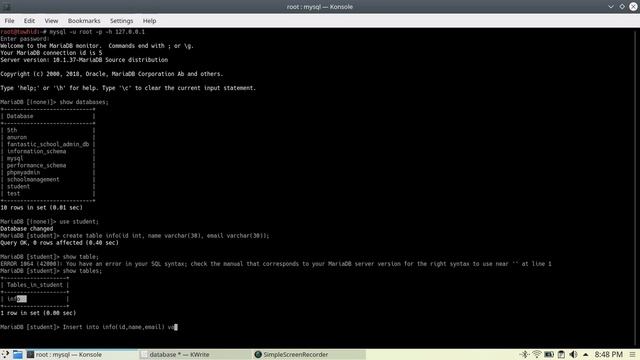Open the Settings menu

(121, 21)
